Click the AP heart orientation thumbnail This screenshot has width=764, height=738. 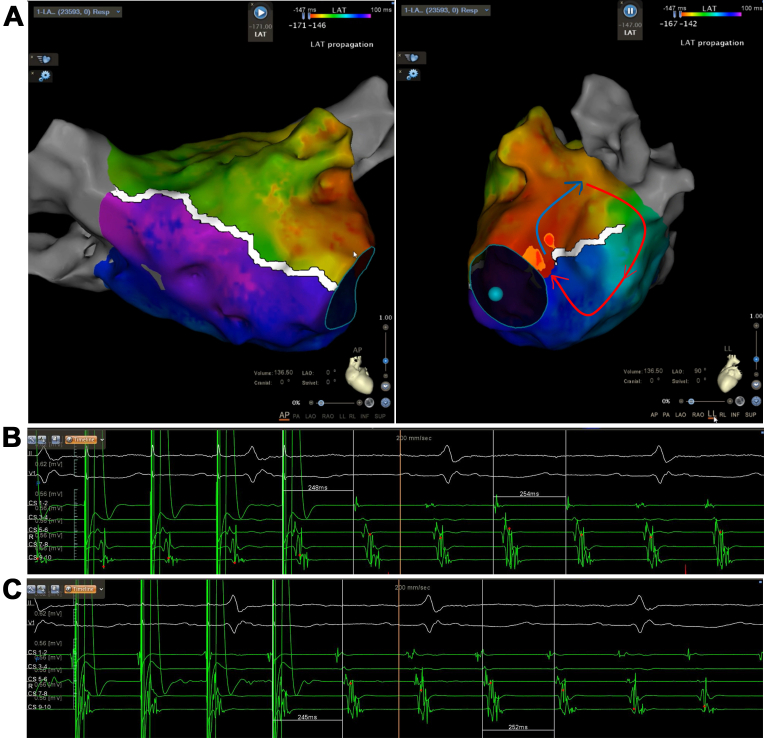[x=359, y=375]
